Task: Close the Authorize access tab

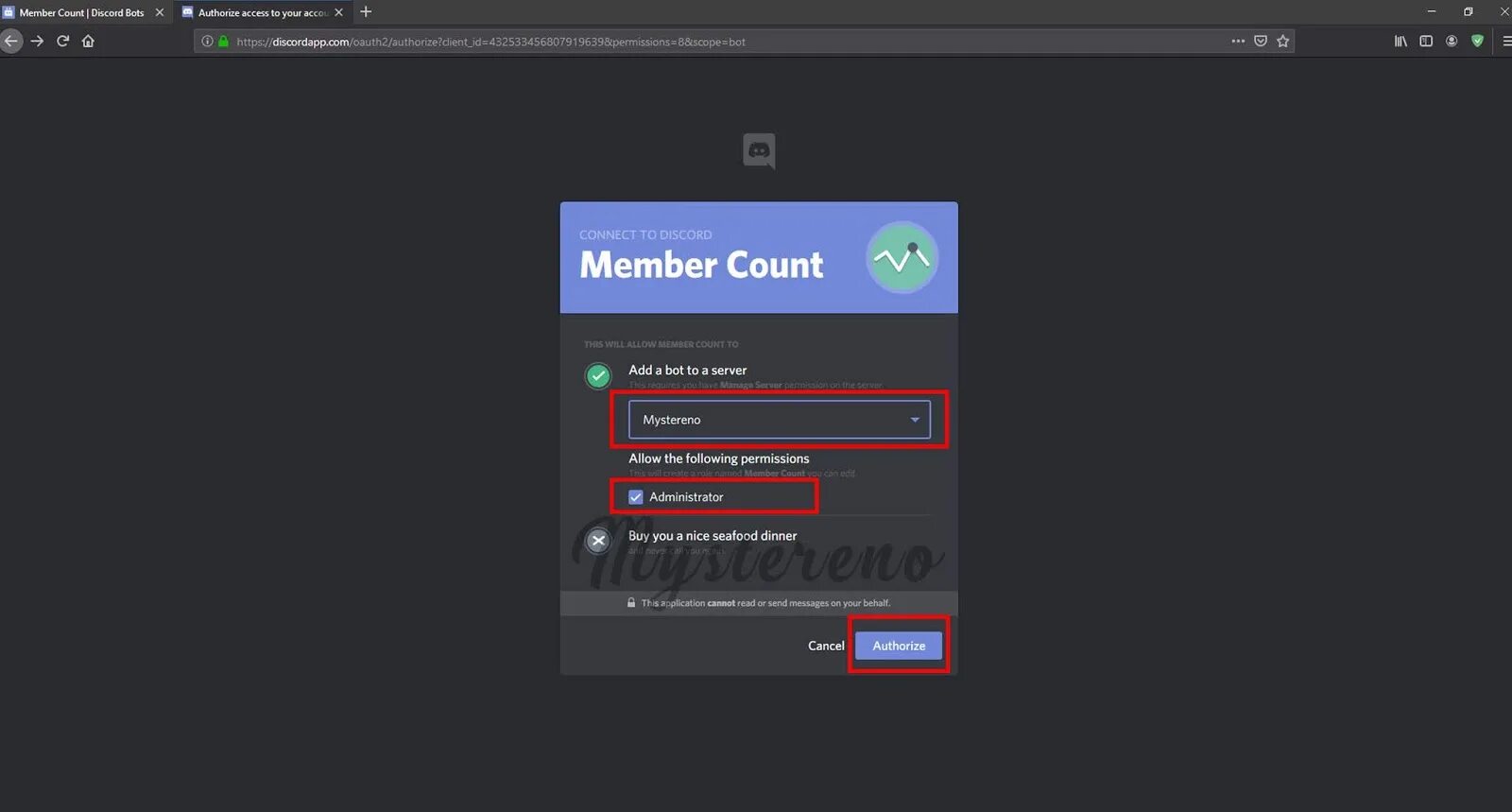Action: (338, 12)
